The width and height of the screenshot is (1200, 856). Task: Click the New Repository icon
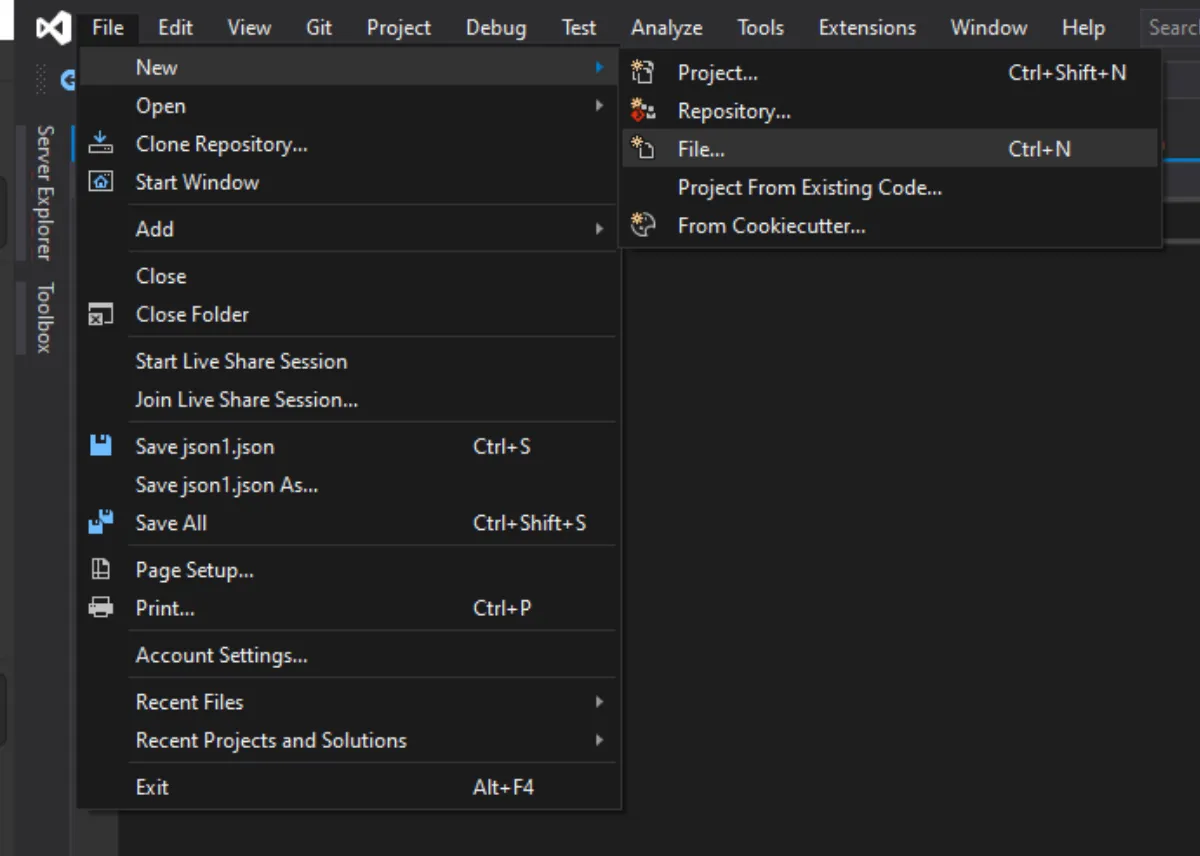coord(643,110)
